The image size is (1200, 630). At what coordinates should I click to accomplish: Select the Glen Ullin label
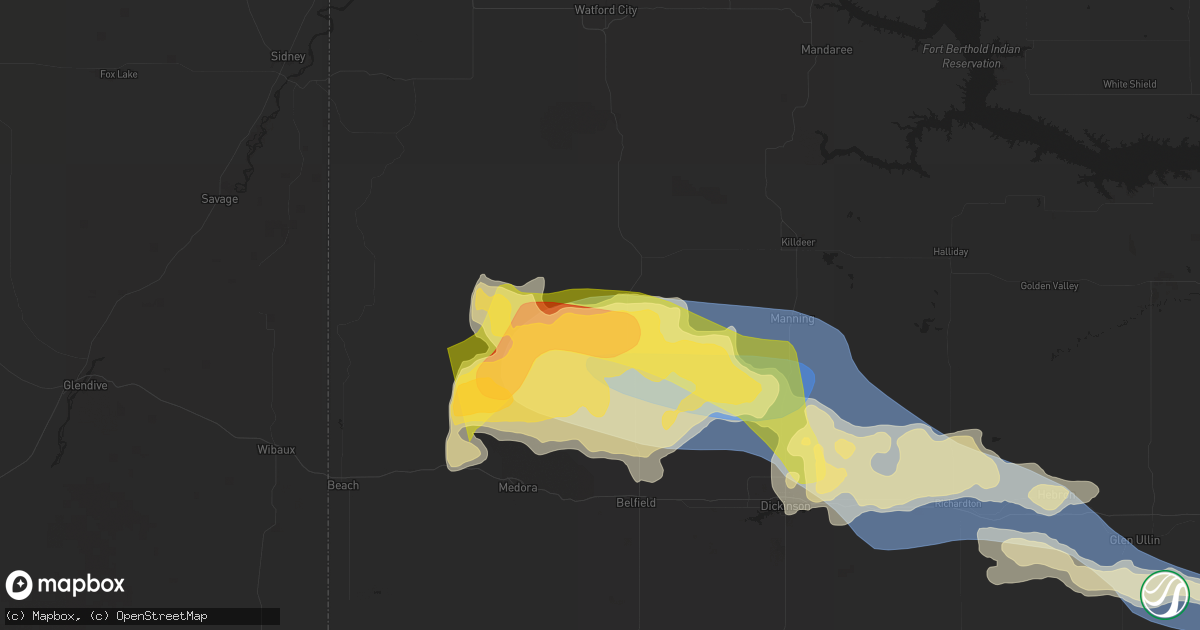coord(1135,540)
